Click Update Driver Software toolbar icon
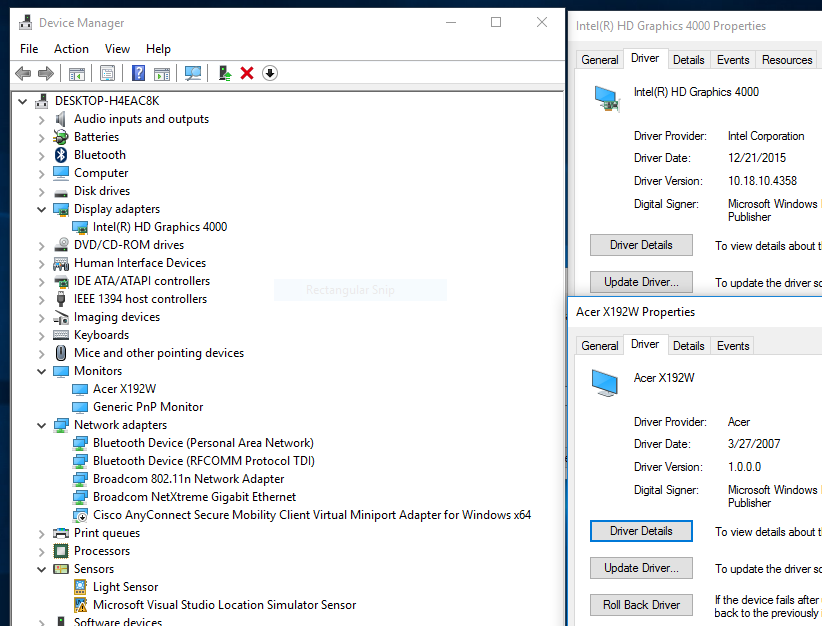The height and width of the screenshot is (626, 822). (225, 73)
